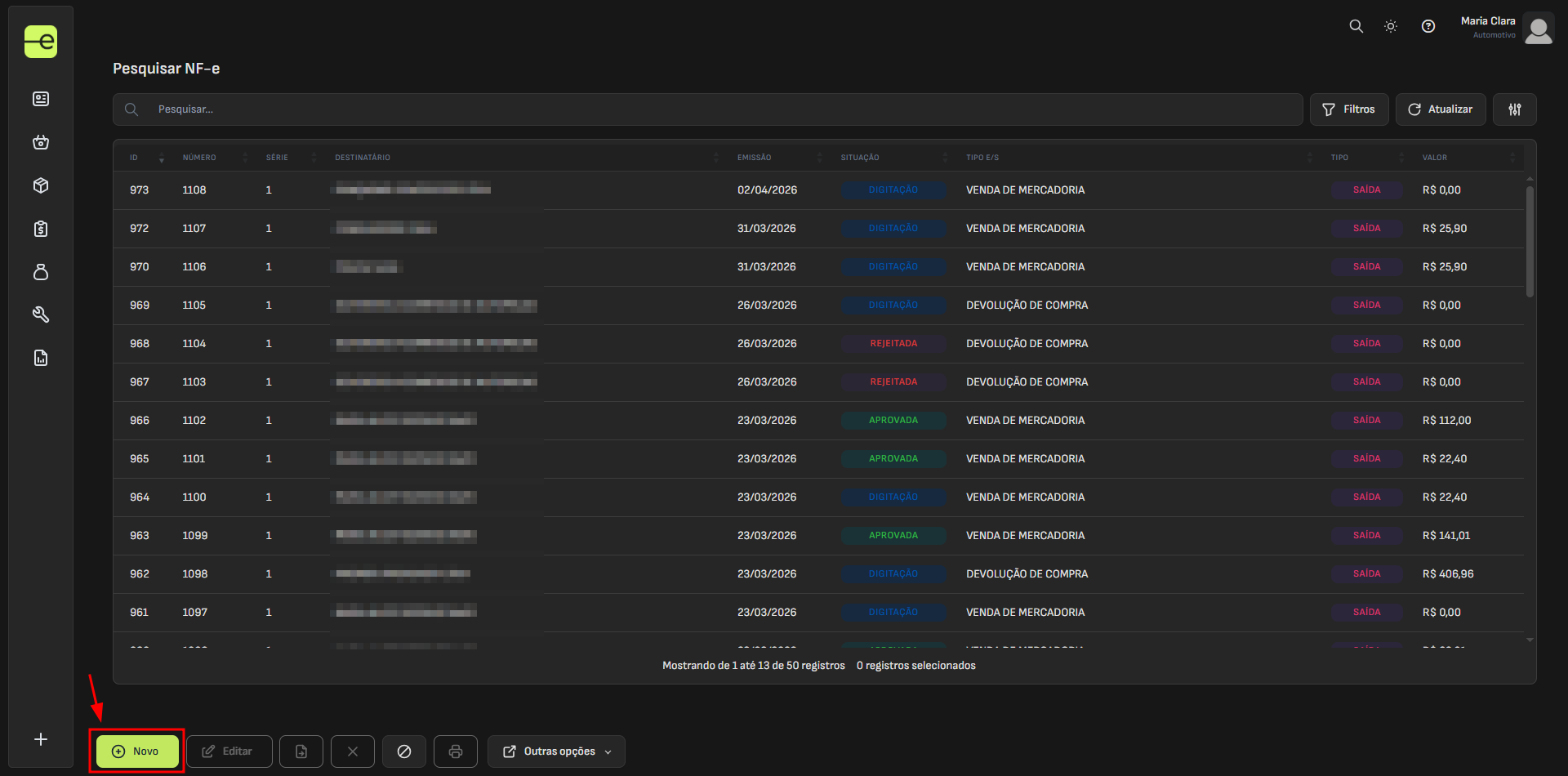Viewport: 1568px width, 776px height.
Task: Click the green Novo button
Action: [136, 751]
